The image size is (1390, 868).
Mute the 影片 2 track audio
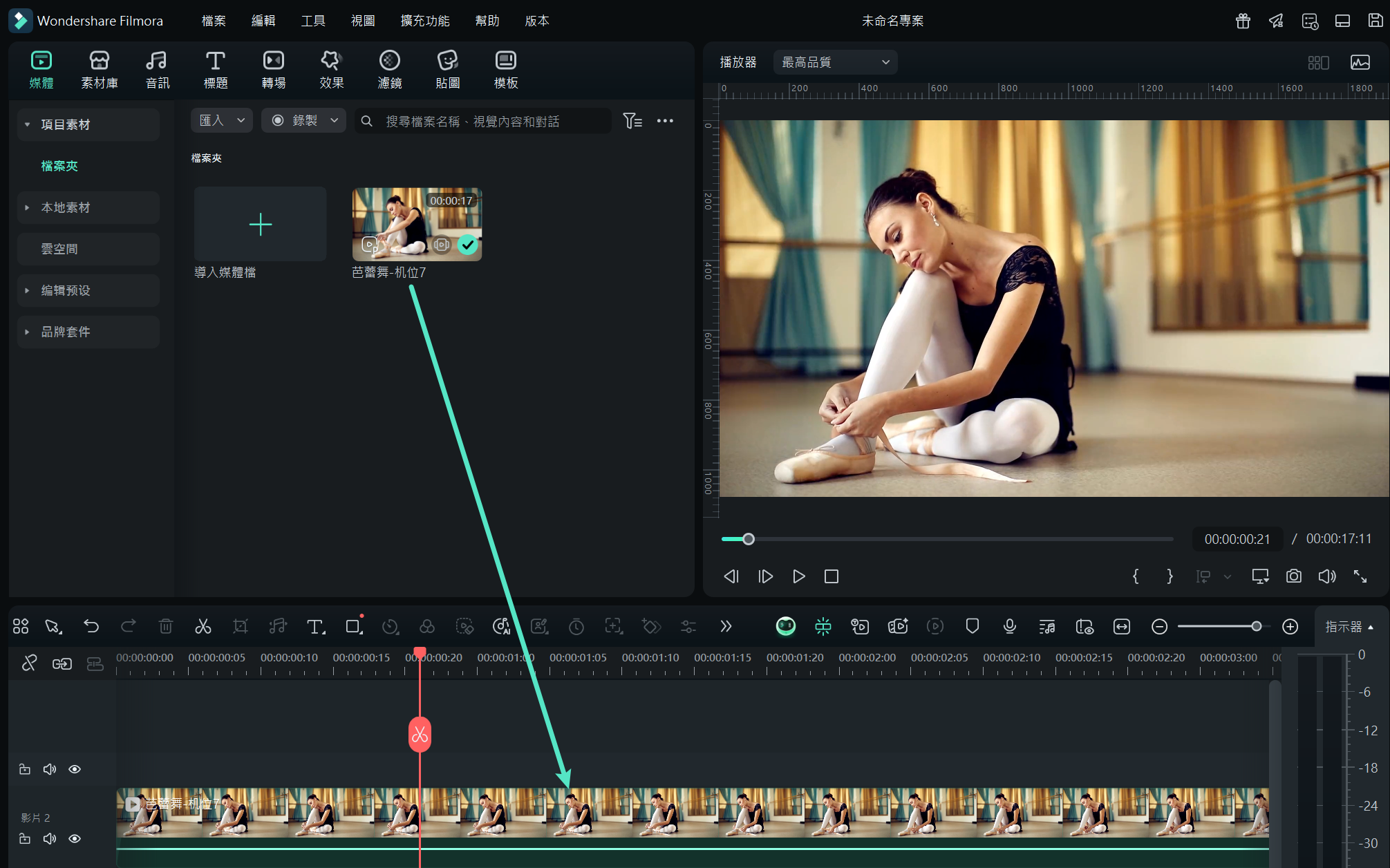pos(50,838)
